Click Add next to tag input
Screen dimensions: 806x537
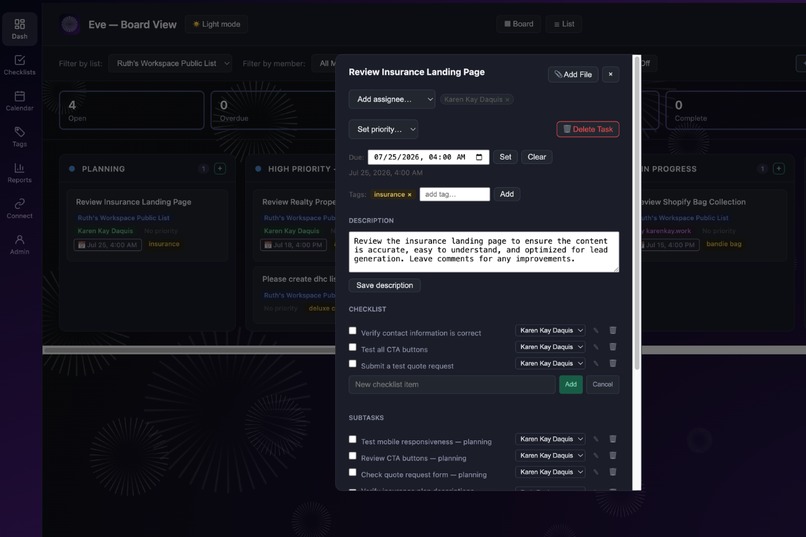click(x=507, y=194)
